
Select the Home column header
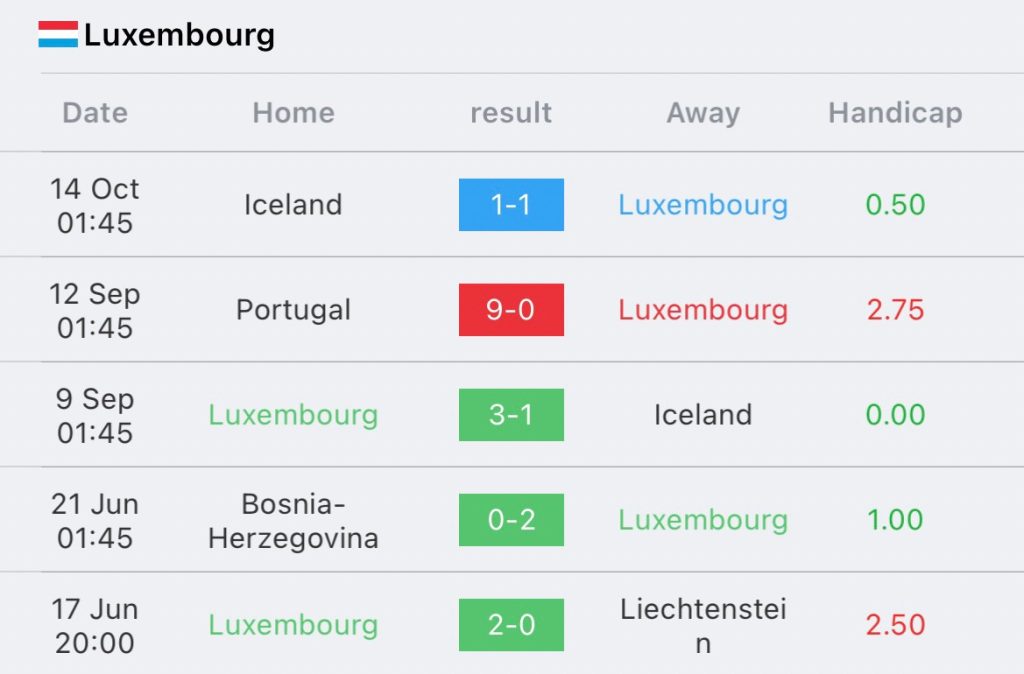pyautogui.click(x=293, y=113)
